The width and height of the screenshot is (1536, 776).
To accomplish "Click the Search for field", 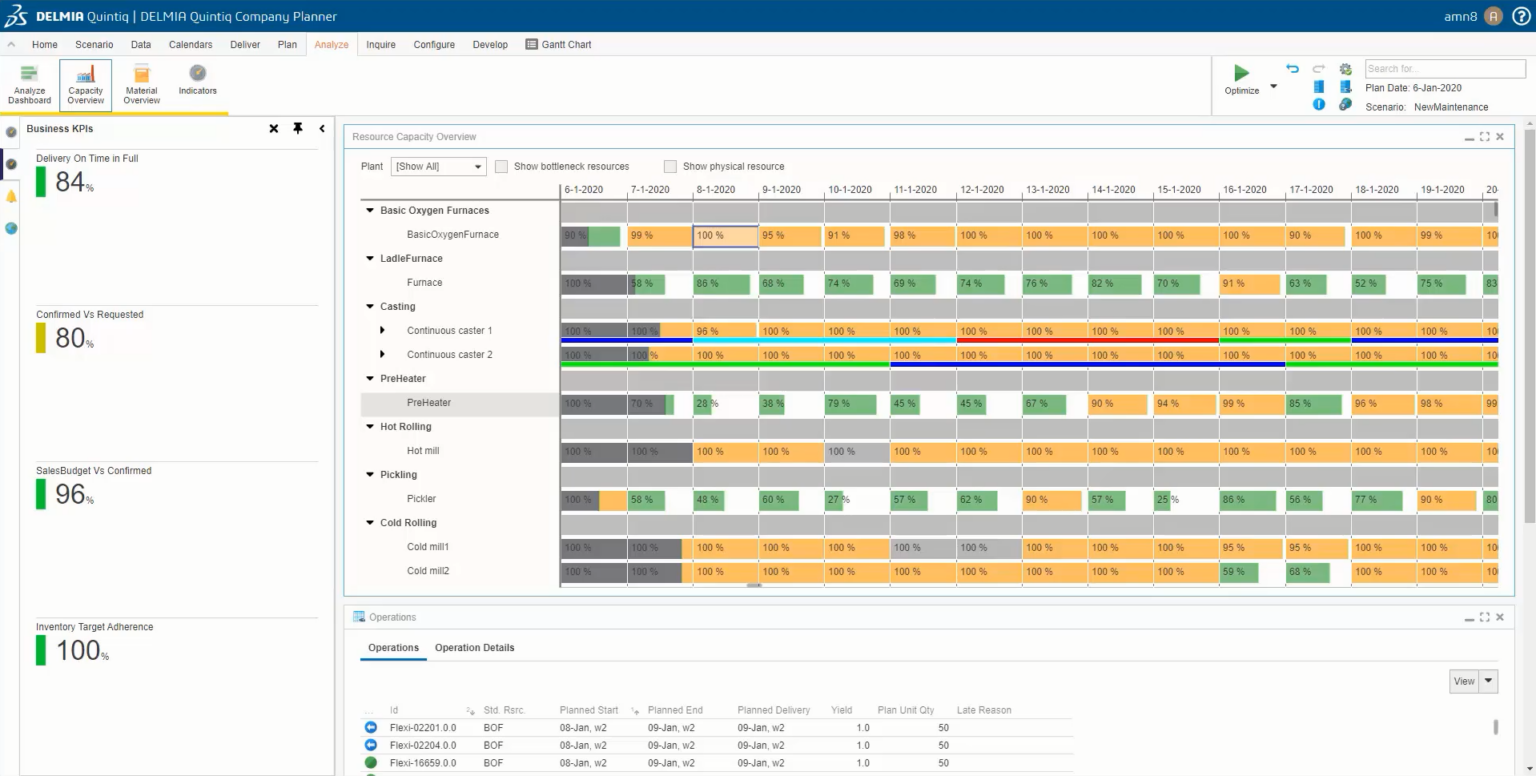I will tap(1443, 68).
